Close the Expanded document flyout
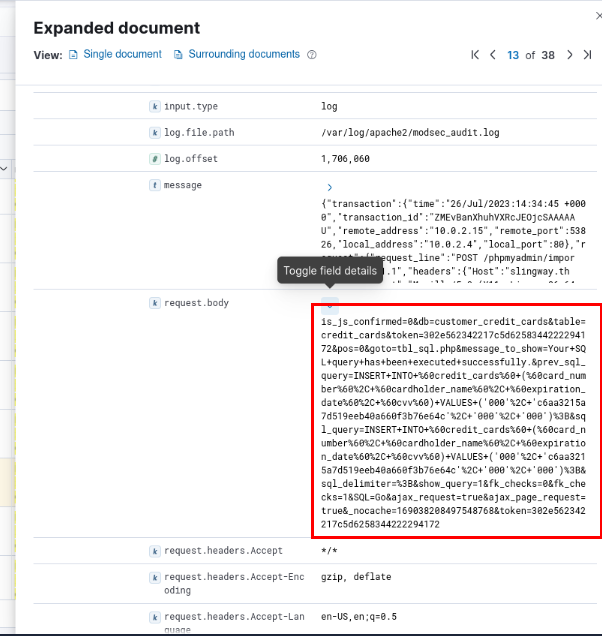This screenshot has height=636, width=602. pos(598,16)
